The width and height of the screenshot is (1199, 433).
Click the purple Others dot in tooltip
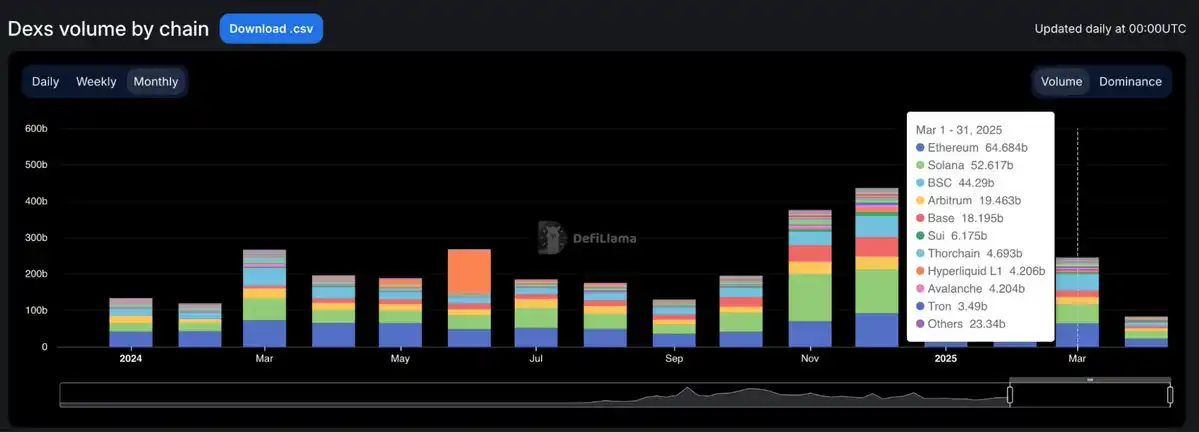[x=920, y=324]
